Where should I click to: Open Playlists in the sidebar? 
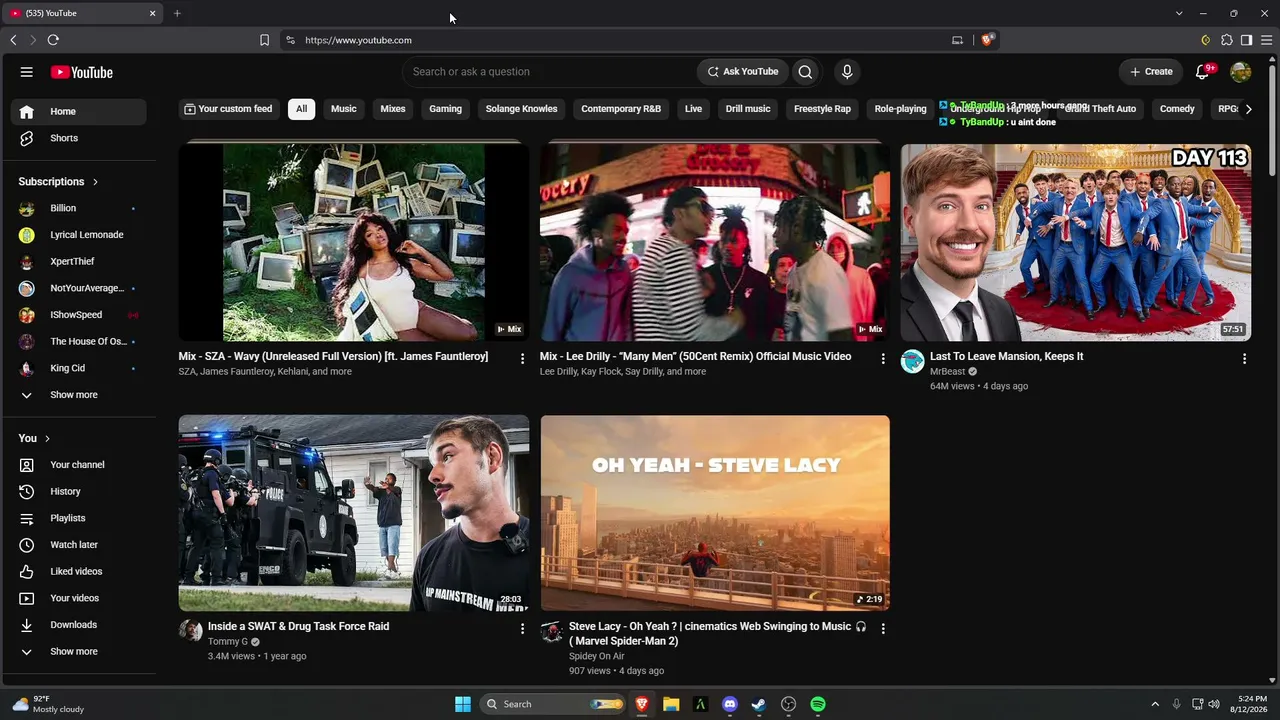(79, 518)
